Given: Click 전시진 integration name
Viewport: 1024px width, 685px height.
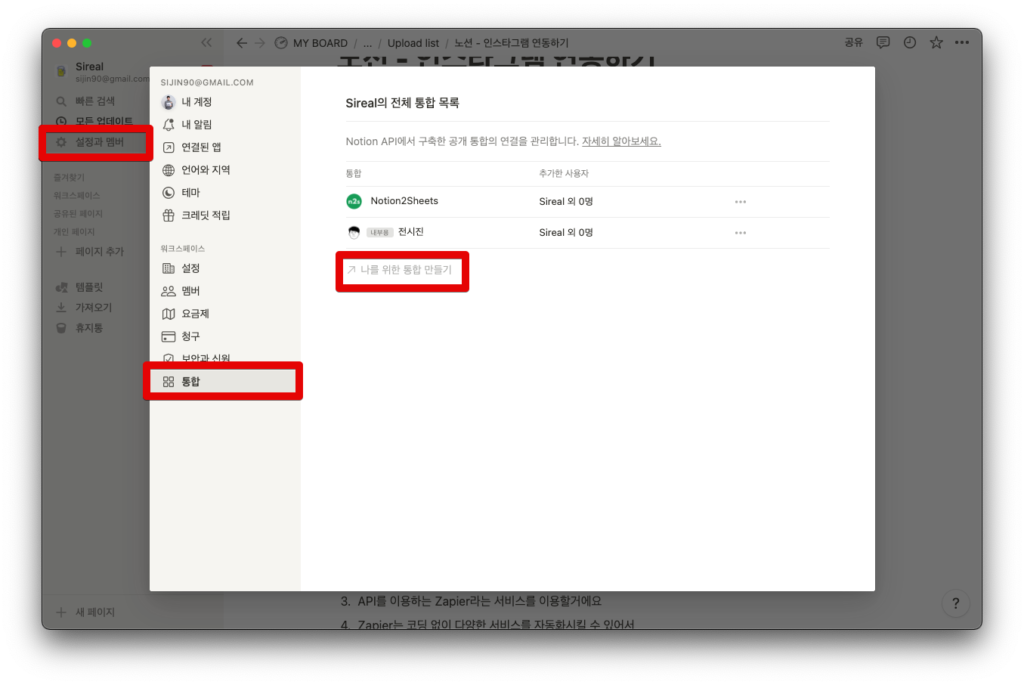Looking at the screenshot, I should pos(411,232).
